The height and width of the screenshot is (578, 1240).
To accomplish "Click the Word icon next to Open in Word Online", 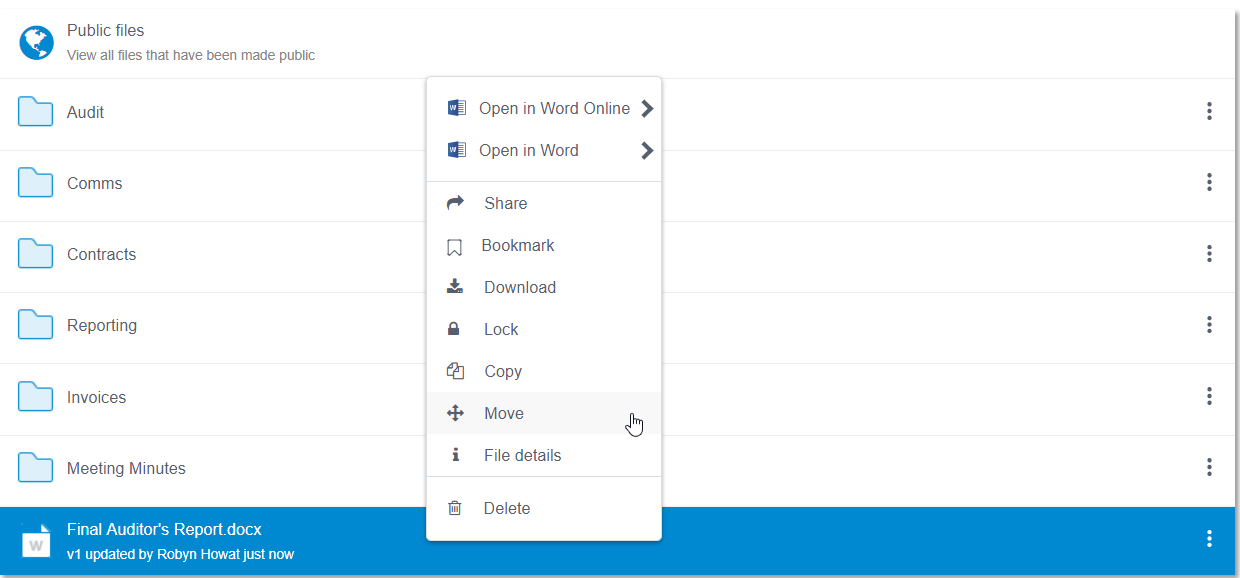I will click(456, 107).
